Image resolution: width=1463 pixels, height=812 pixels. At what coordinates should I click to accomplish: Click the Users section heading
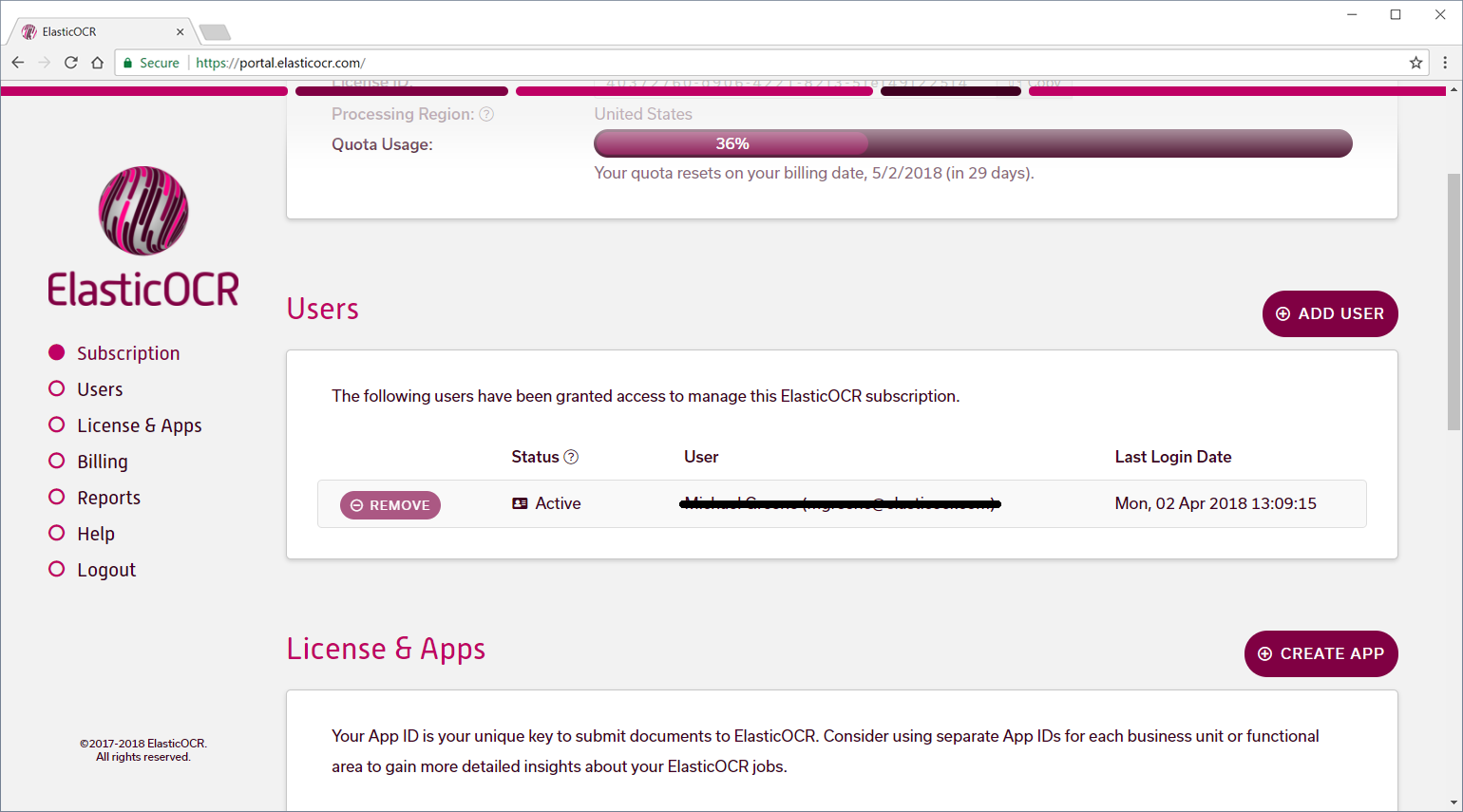click(323, 309)
